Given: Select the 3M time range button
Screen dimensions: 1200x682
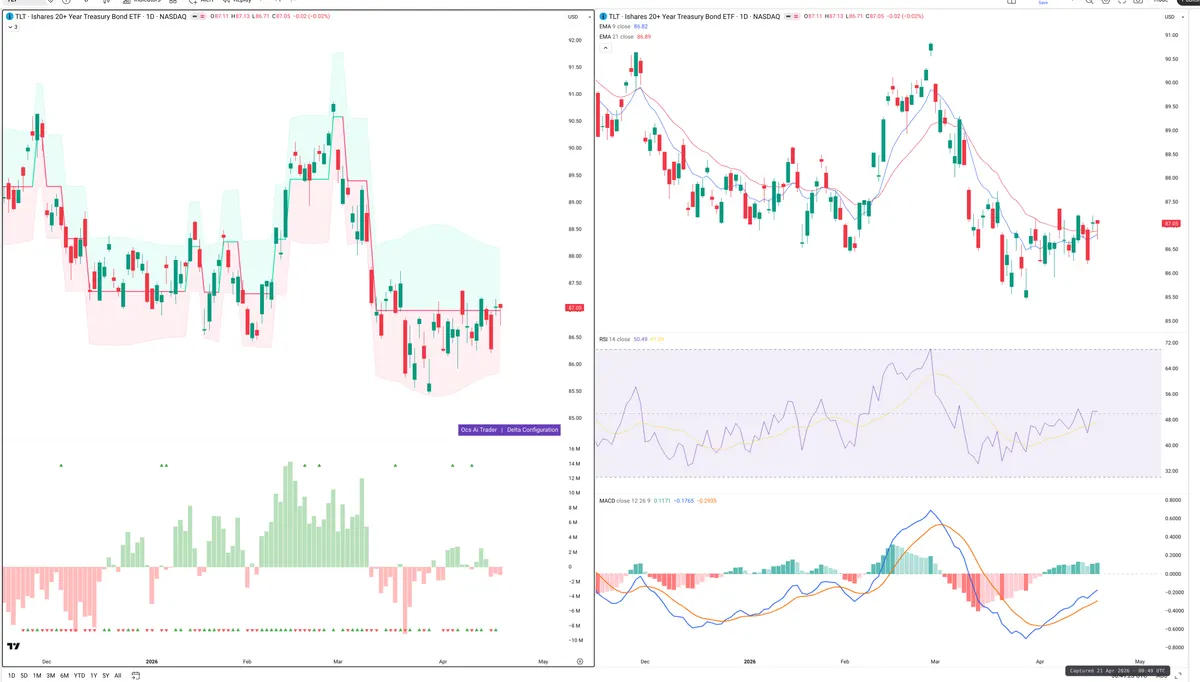Looking at the screenshot, I should click(x=51, y=676).
